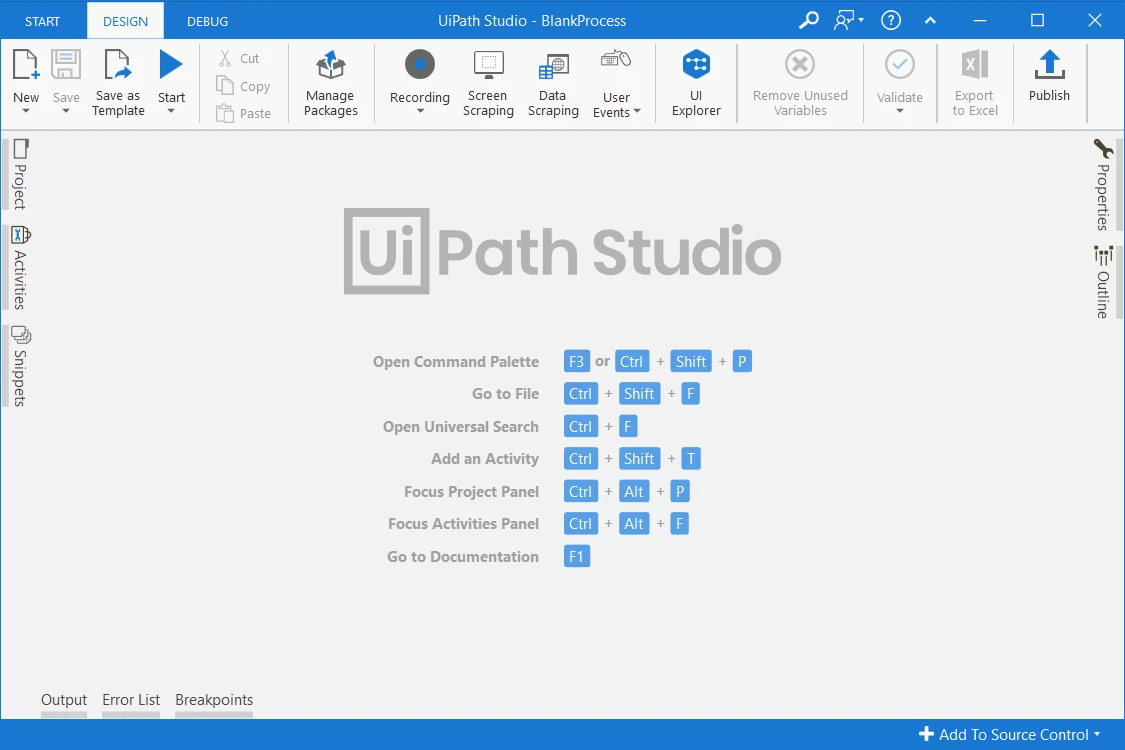1125x750 pixels.
Task: Show the Output panel
Action: [64, 700]
